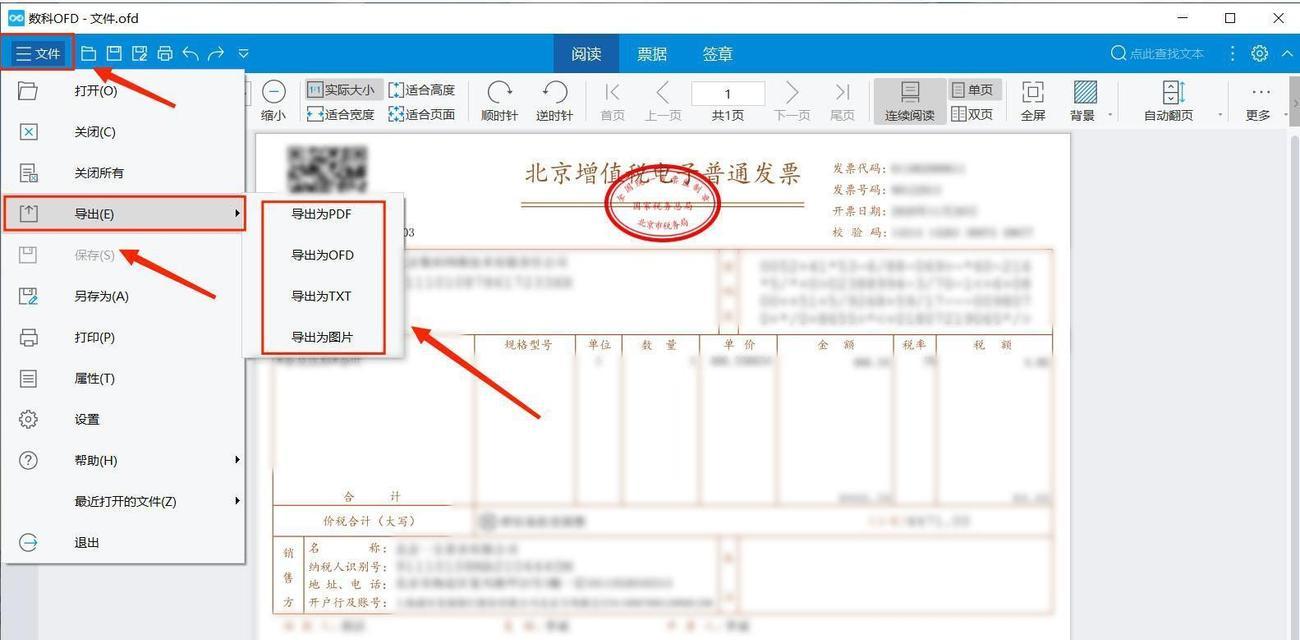Jump to last page with 尾页

pyautogui.click(x=842, y=101)
